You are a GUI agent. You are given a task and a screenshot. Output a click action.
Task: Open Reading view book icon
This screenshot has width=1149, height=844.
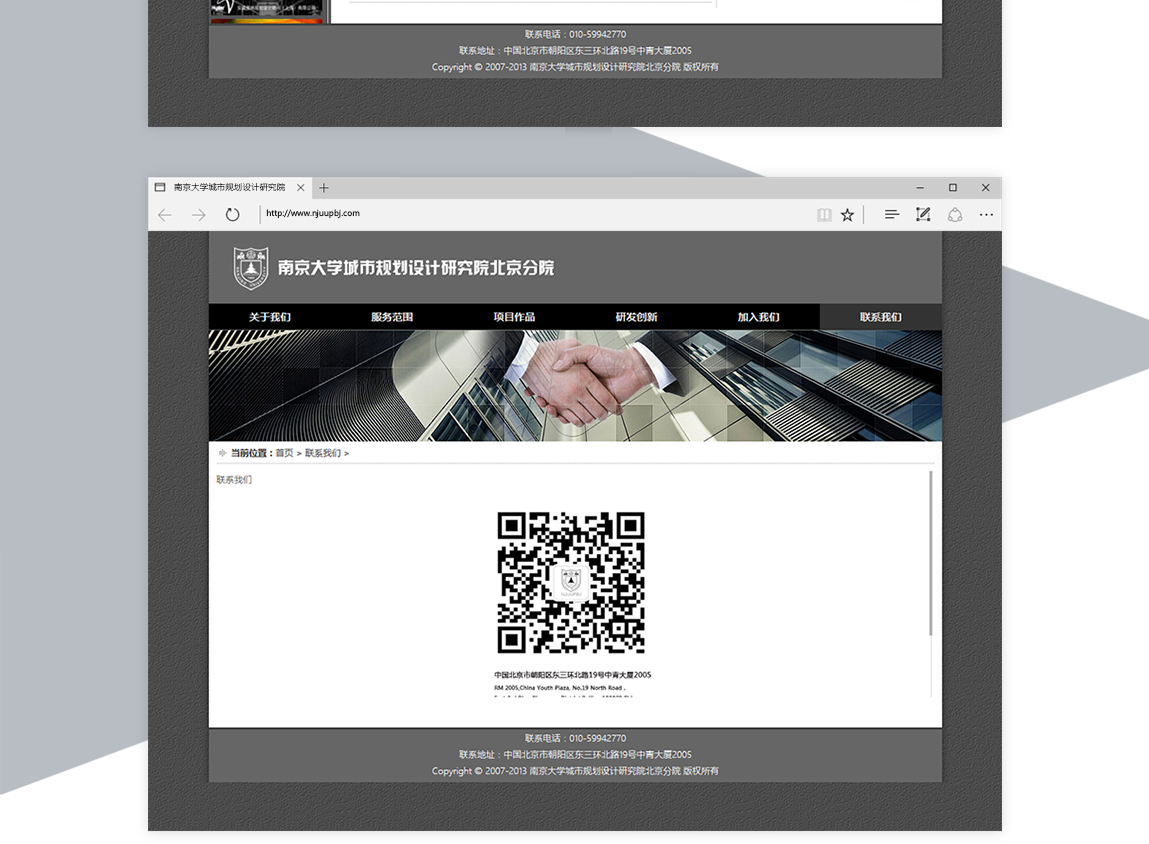coord(824,215)
